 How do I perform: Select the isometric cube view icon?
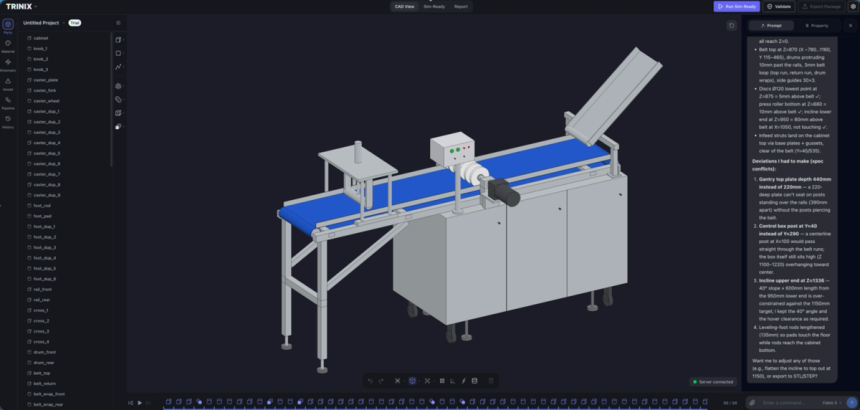point(412,381)
